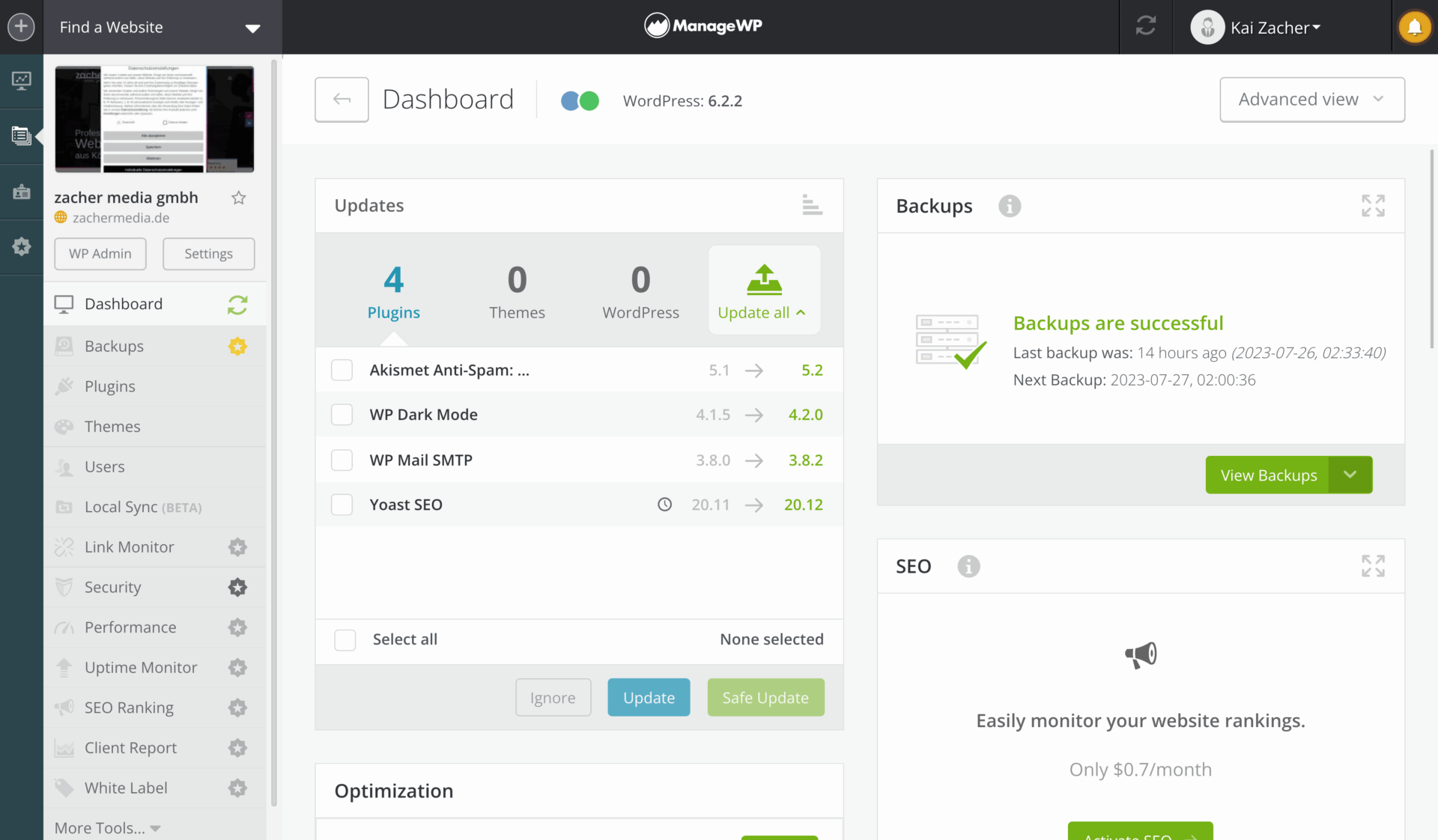Check the Yoast SEO update checkbox
The height and width of the screenshot is (840, 1438).
coord(342,504)
